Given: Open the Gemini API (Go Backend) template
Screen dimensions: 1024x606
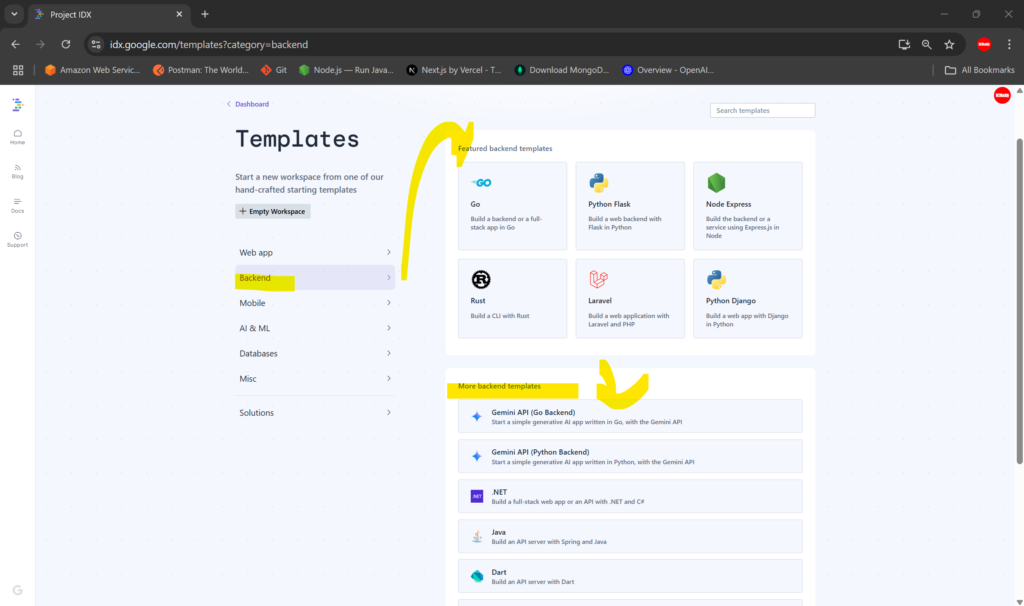Looking at the screenshot, I should point(630,417).
